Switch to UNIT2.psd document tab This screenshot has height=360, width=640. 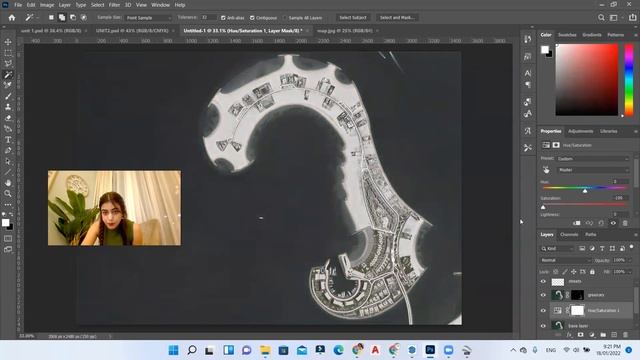point(132,31)
